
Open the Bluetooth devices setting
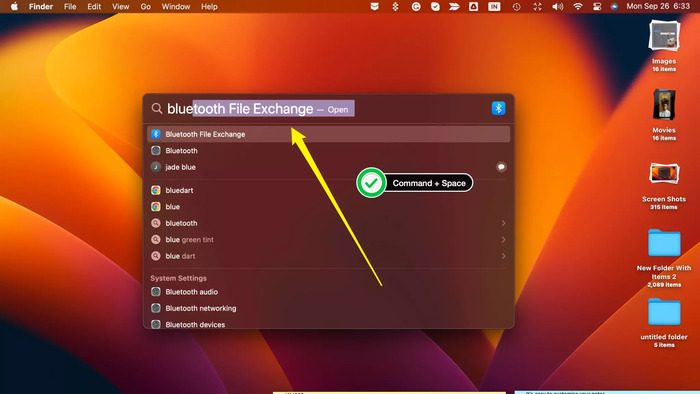click(328, 324)
